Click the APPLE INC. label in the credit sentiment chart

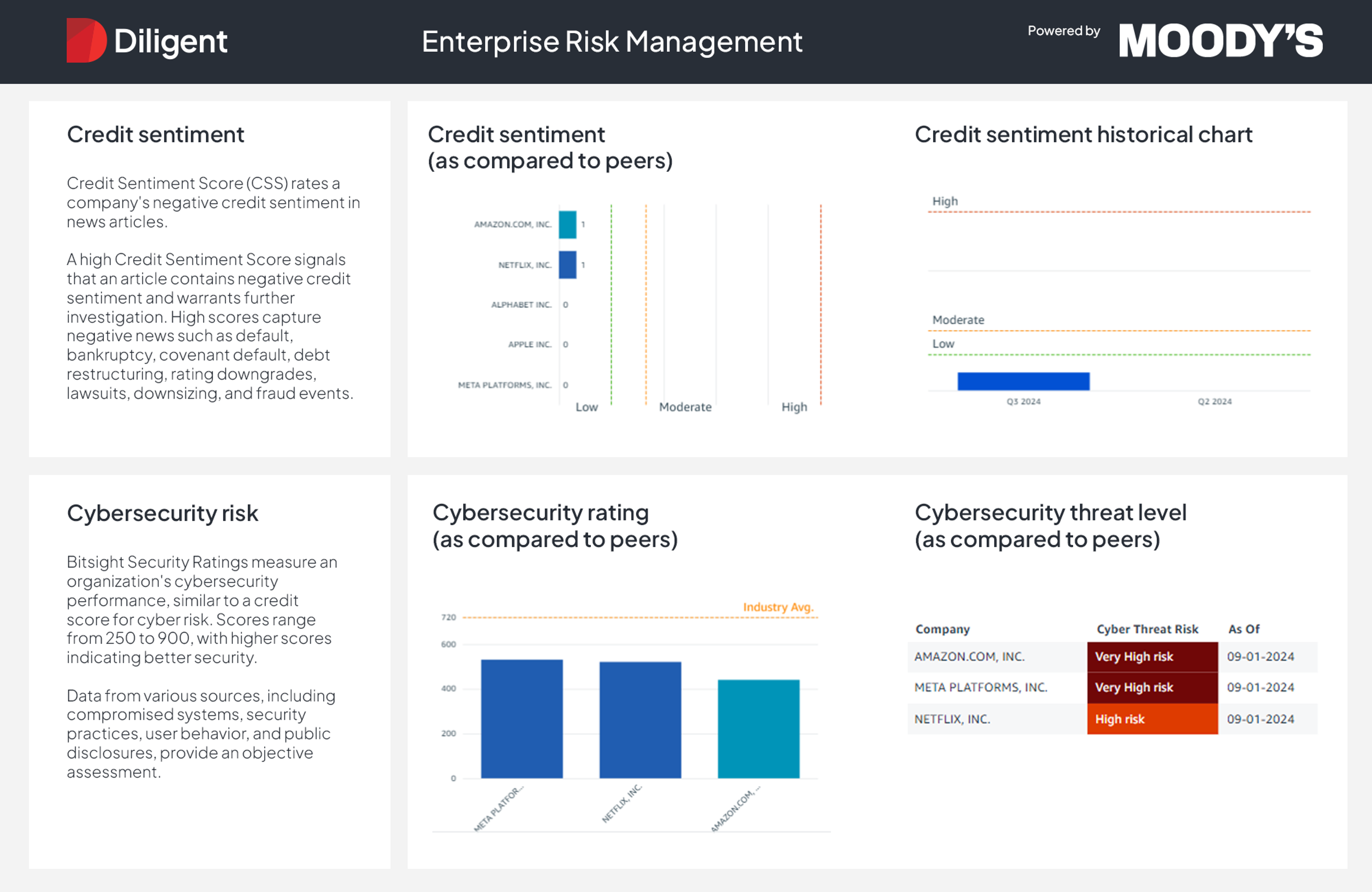pos(529,344)
